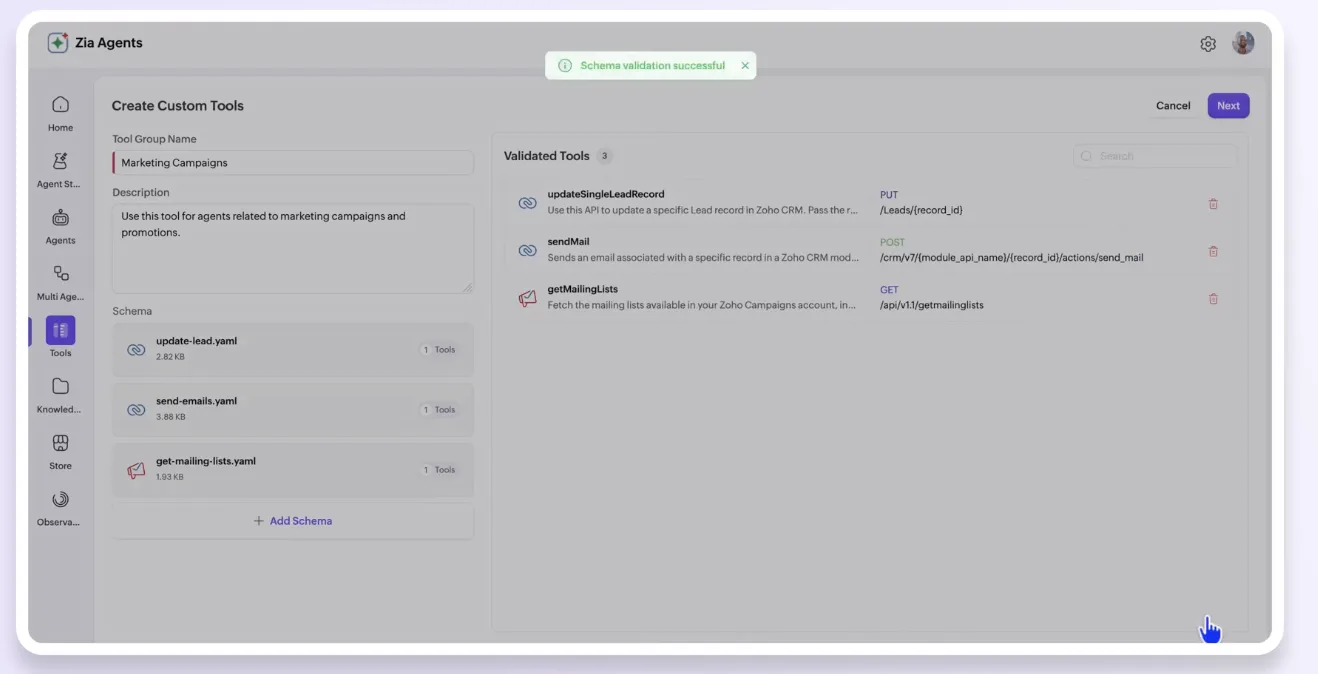Select the get-mailing-lists.yaml schema file
The height and width of the screenshot is (674, 1318).
pyautogui.click(x=293, y=470)
